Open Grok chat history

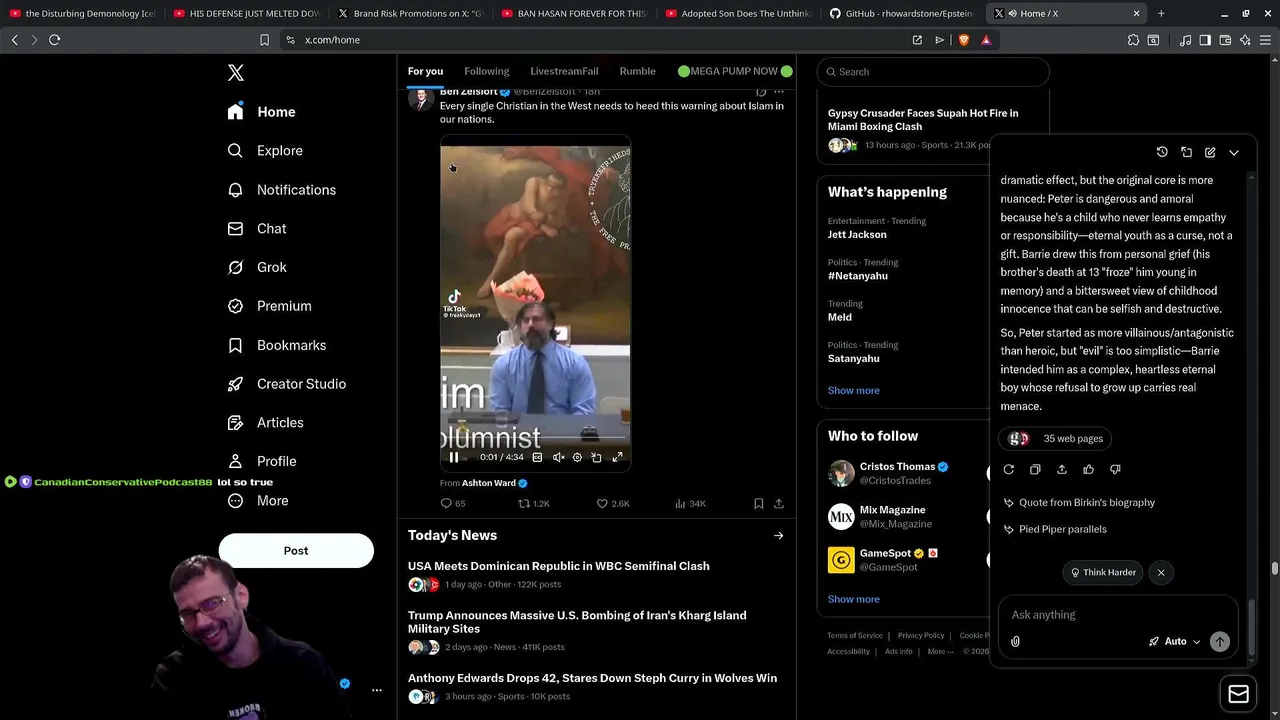click(1162, 152)
